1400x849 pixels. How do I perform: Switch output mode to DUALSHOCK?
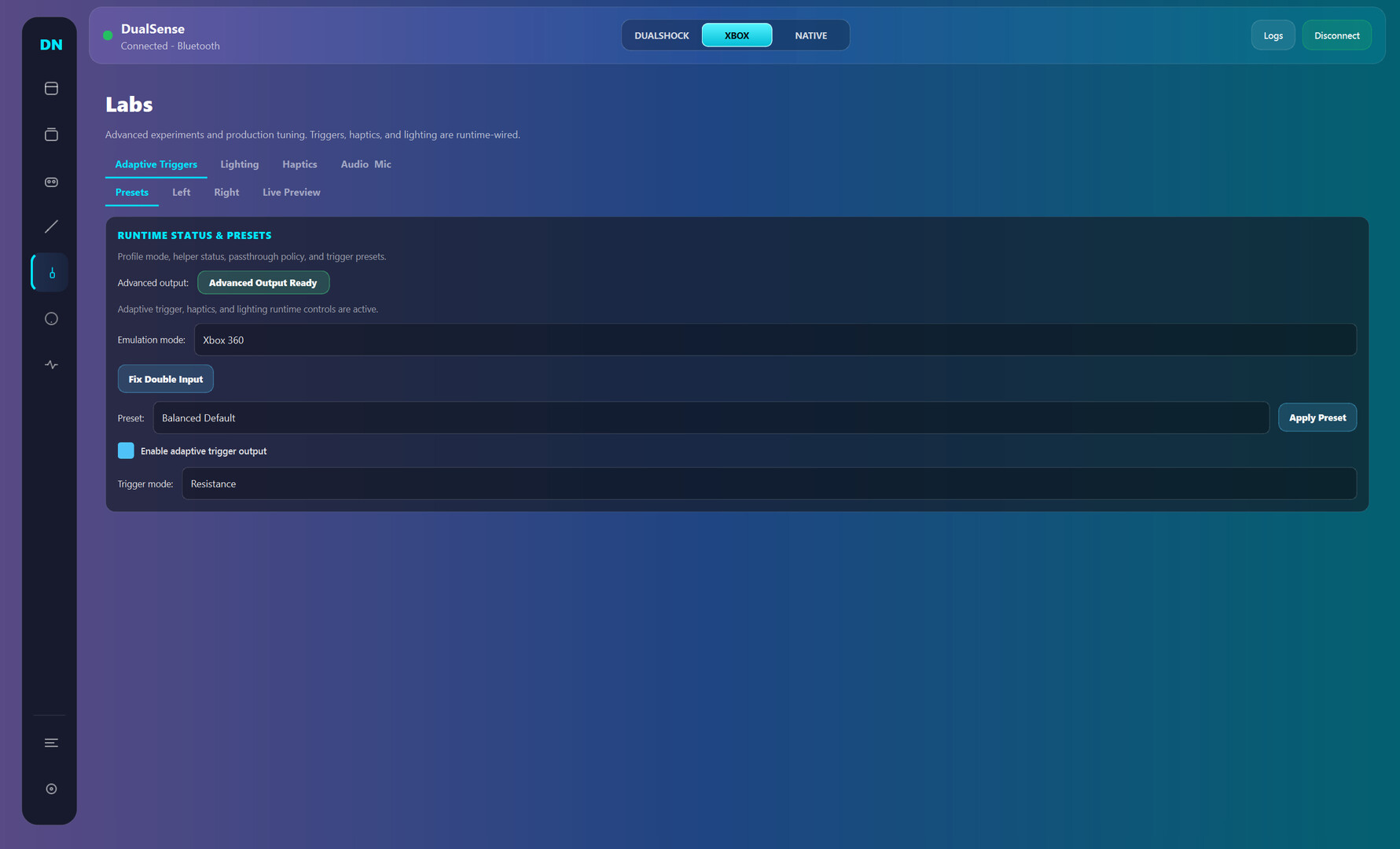tap(661, 35)
